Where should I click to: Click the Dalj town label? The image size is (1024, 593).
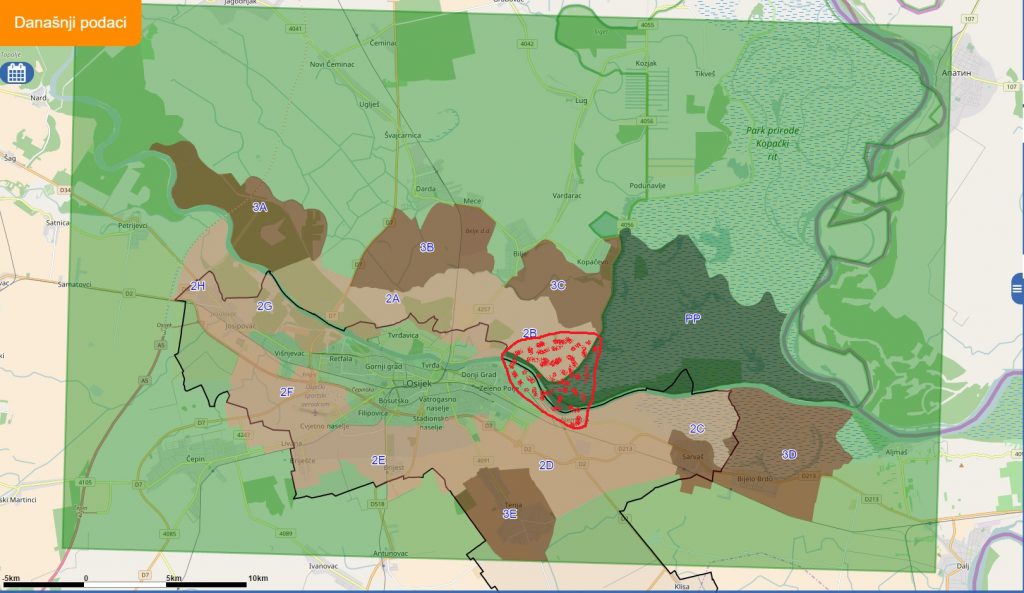pos(963,566)
